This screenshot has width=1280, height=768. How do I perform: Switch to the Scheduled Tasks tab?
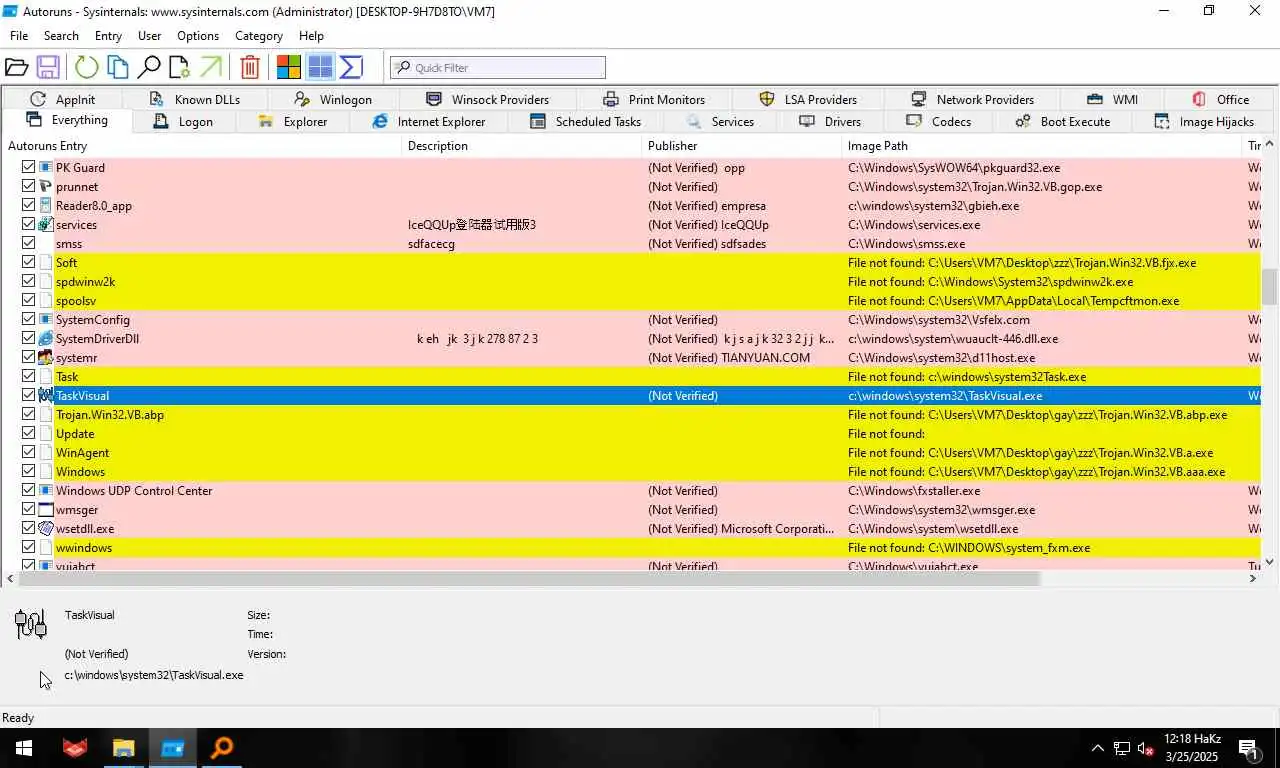(x=586, y=121)
